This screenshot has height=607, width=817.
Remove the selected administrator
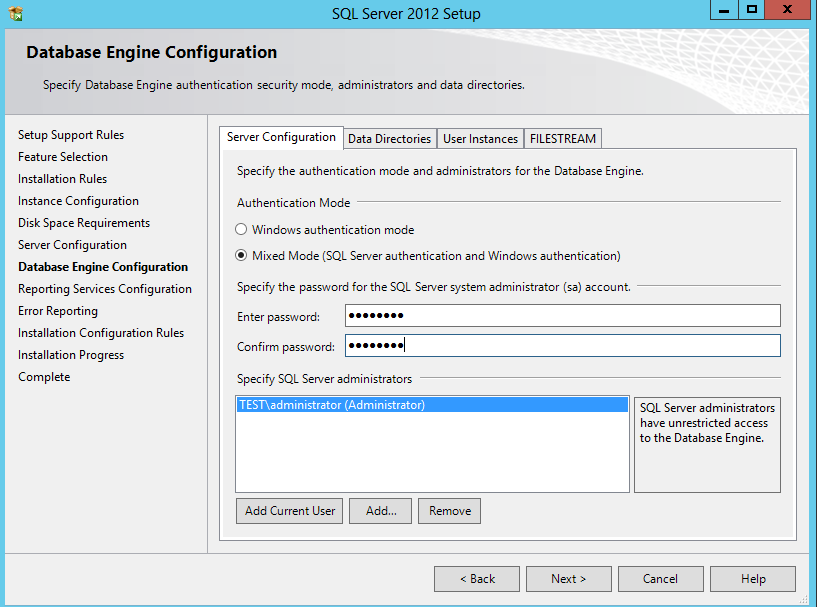point(450,511)
